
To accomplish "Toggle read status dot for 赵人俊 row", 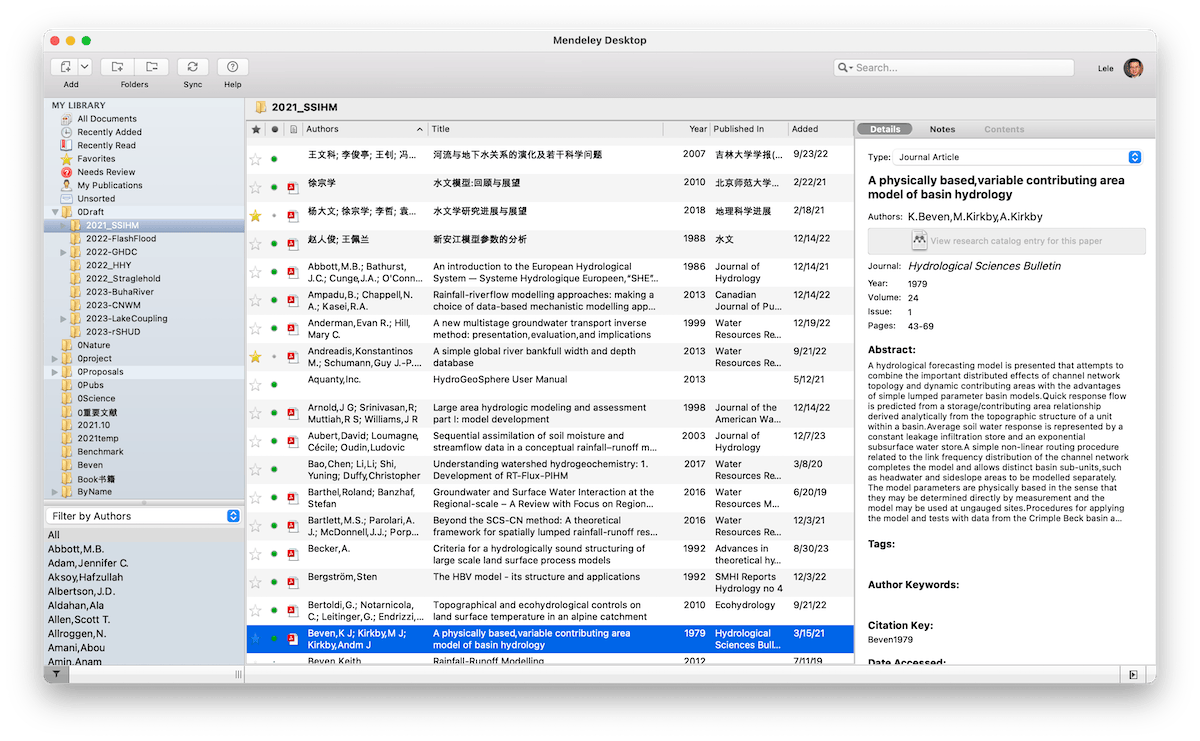I will [x=274, y=244].
